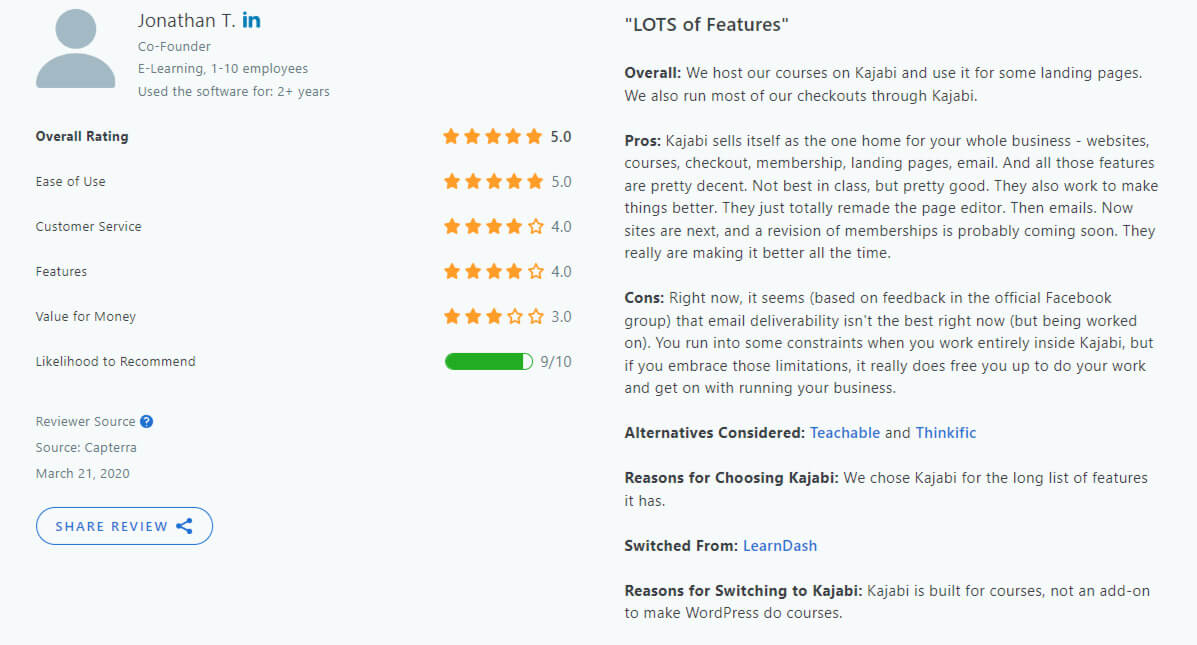
Task: Open the Teachable link
Action: (x=845, y=432)
